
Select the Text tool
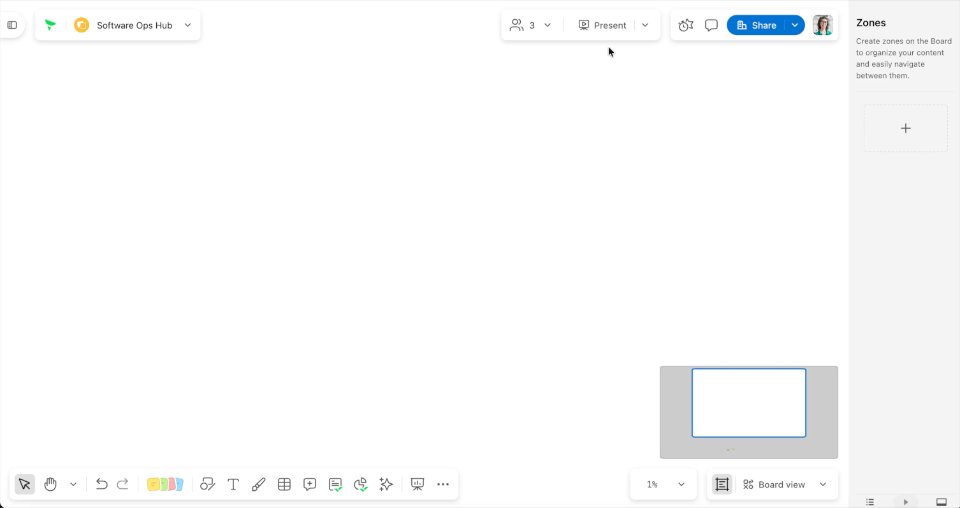(x=233, y=484)
